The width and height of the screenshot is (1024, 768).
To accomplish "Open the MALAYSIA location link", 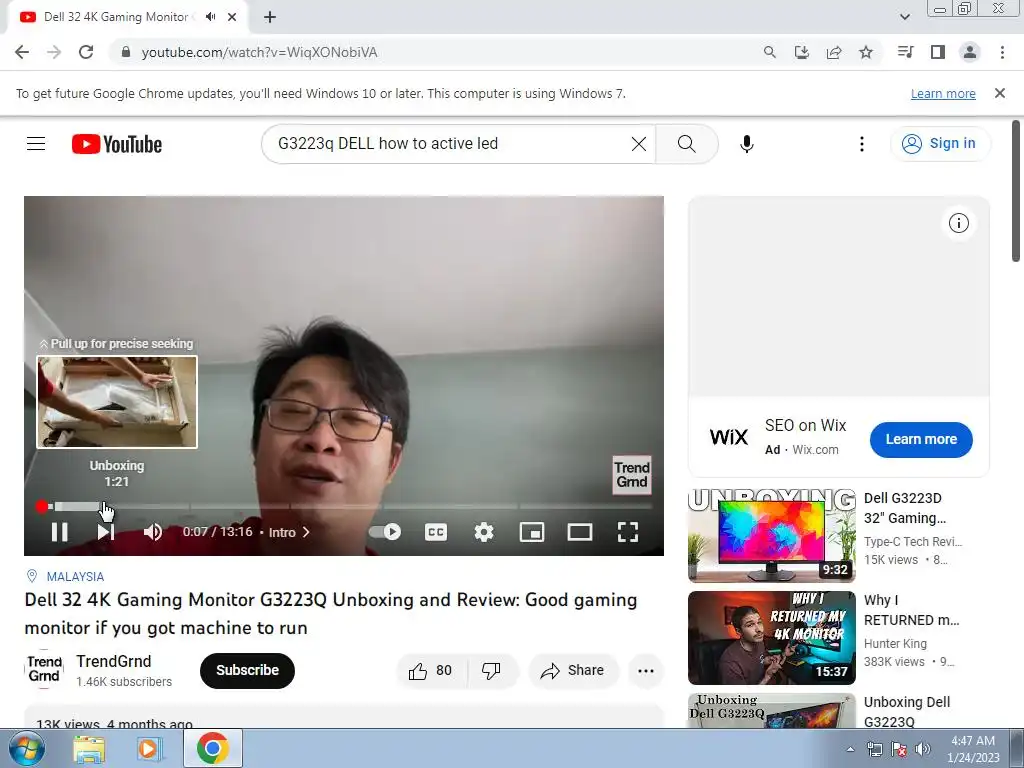I will click(75, 577).
